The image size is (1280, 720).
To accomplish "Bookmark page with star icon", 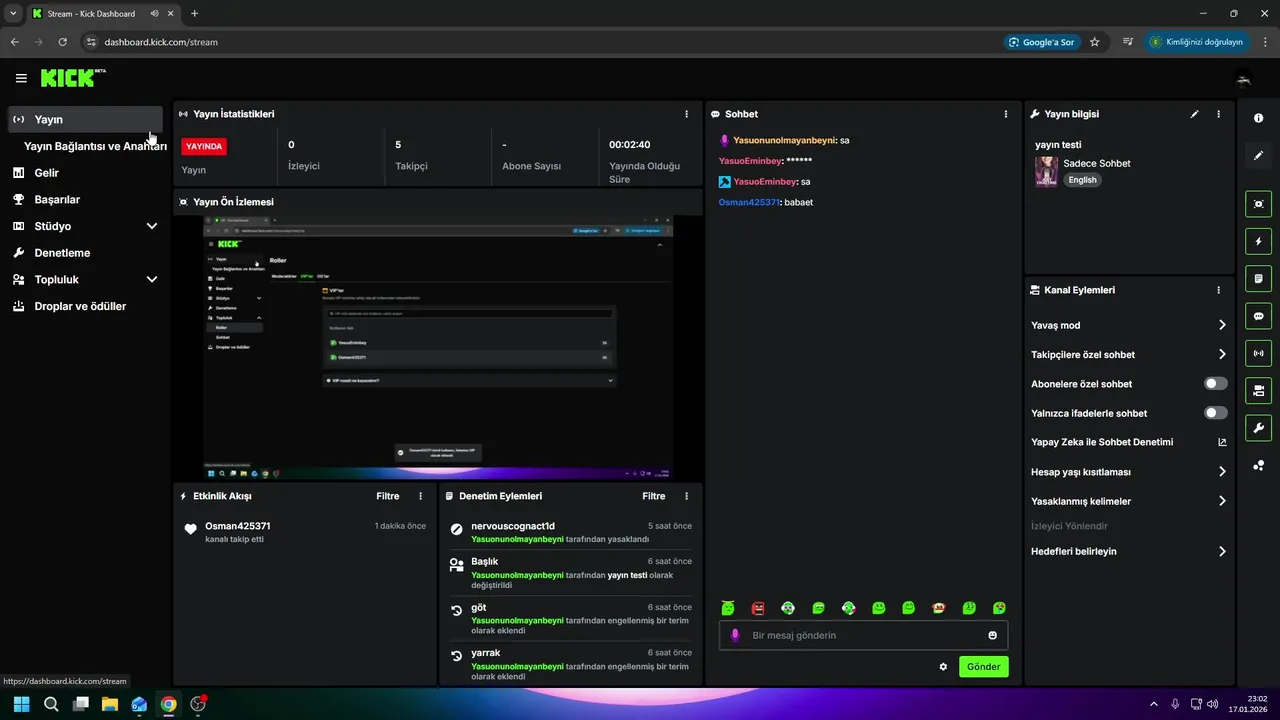I will point(1095,42).
